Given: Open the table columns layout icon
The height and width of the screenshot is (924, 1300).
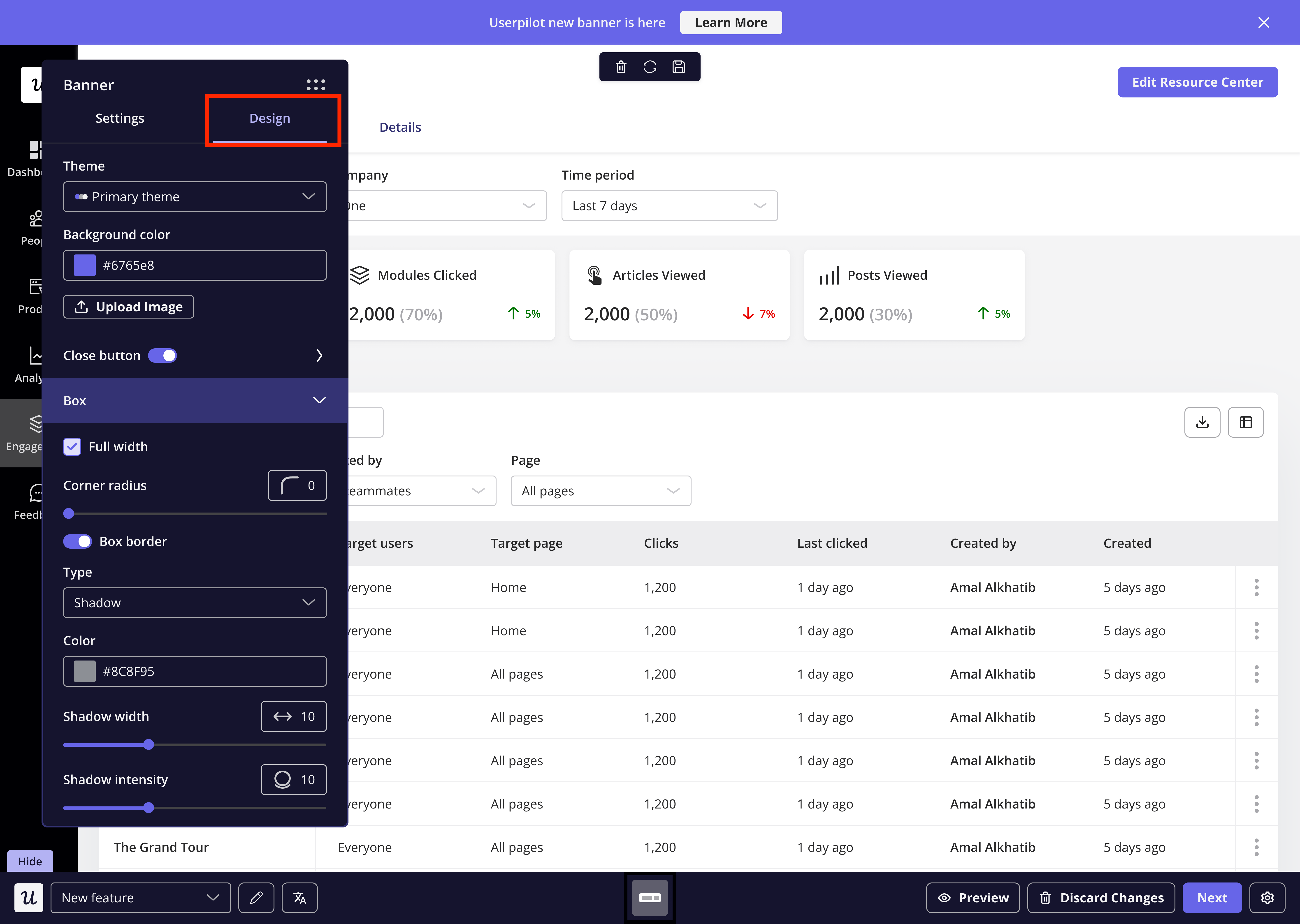Looking at the screenshot, I should tap(1245, 422).
